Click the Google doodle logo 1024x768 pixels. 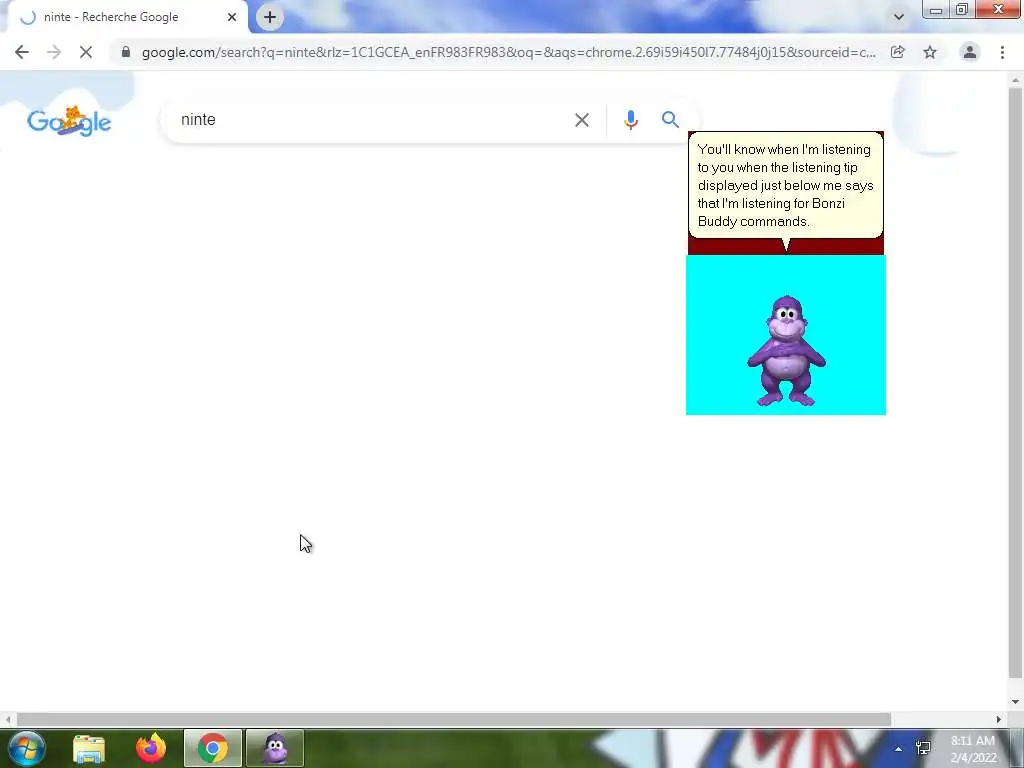coord(69,121)
